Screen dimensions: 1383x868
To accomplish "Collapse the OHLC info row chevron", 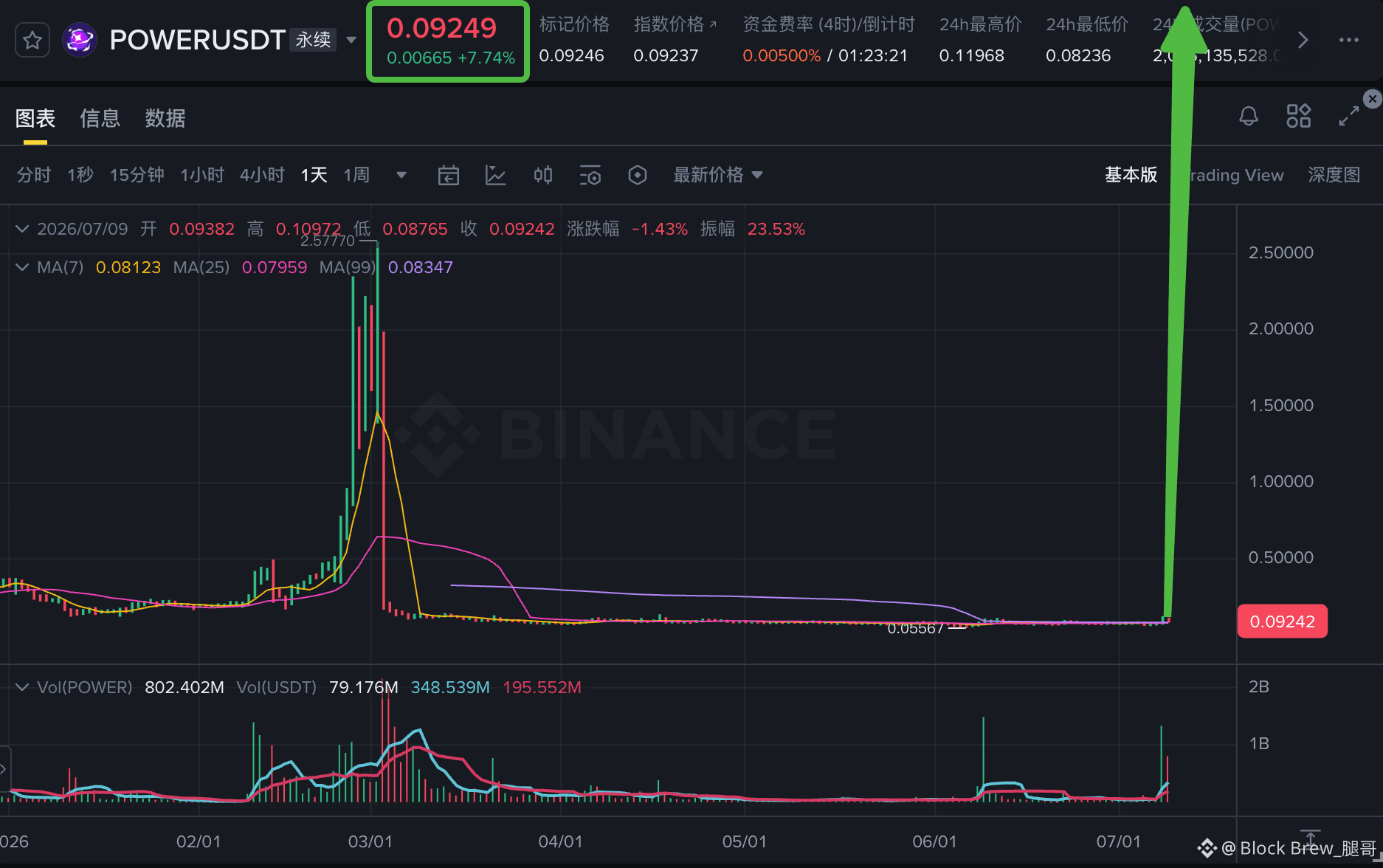I will [x=22, y=229].
